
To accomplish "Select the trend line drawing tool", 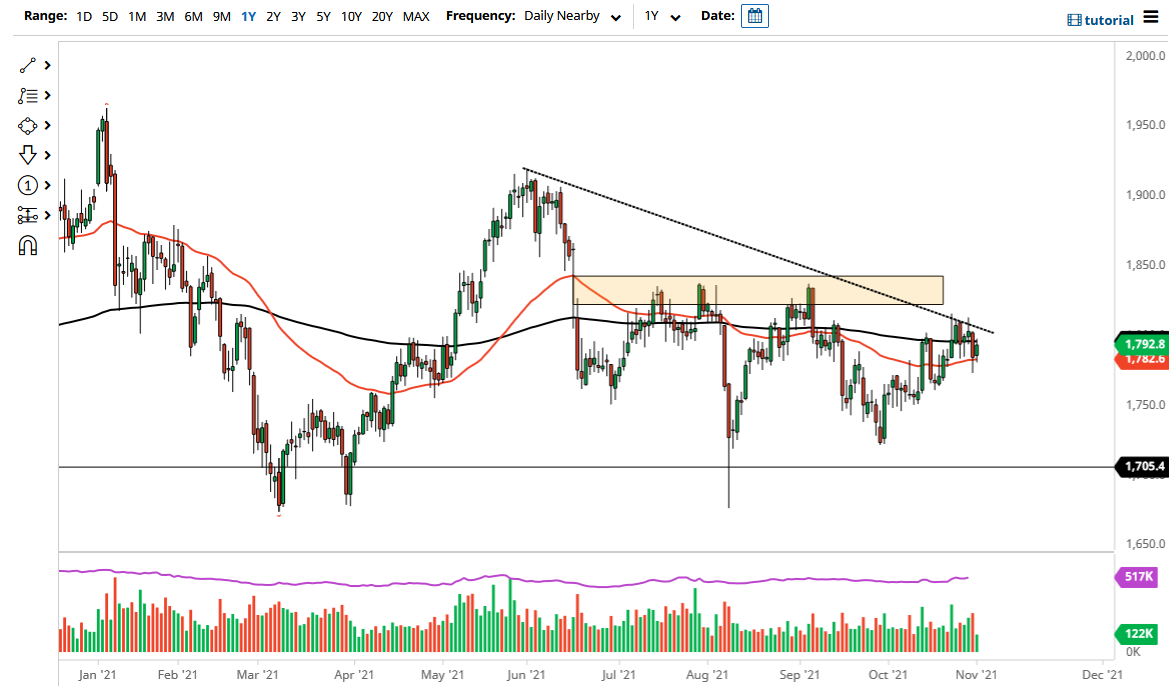I will click(28, 66).
